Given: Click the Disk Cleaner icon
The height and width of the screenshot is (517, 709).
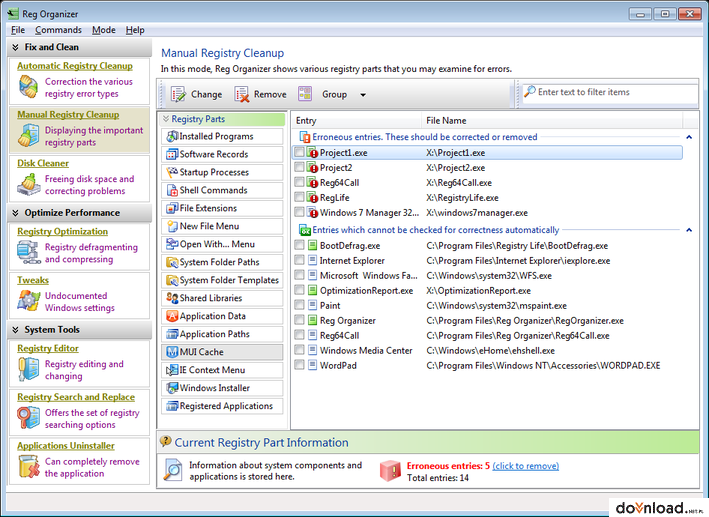Looking at the screenshot, I should pos(28,184).
